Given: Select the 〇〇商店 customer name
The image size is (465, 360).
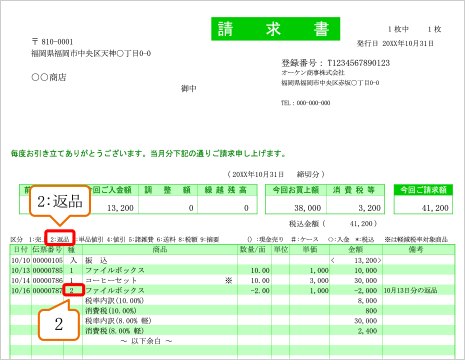Looking at the screenshot, I should click(x=49, y=77).
